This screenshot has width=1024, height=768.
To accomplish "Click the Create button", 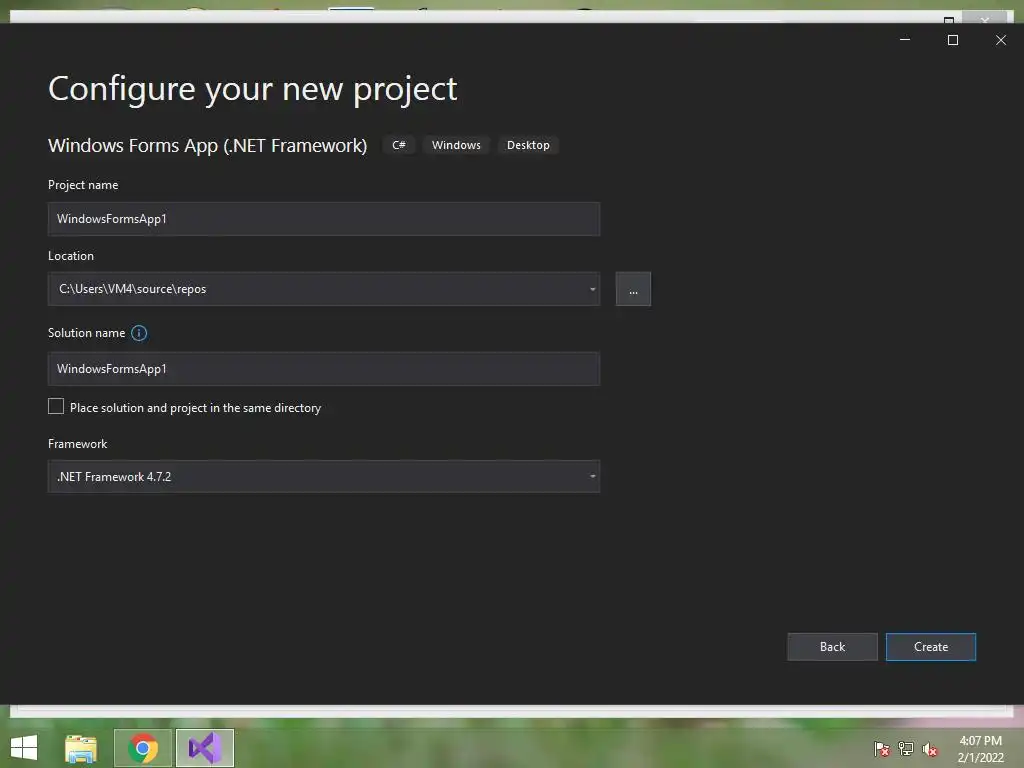I will pyautogui.click(x=931, y=647).
